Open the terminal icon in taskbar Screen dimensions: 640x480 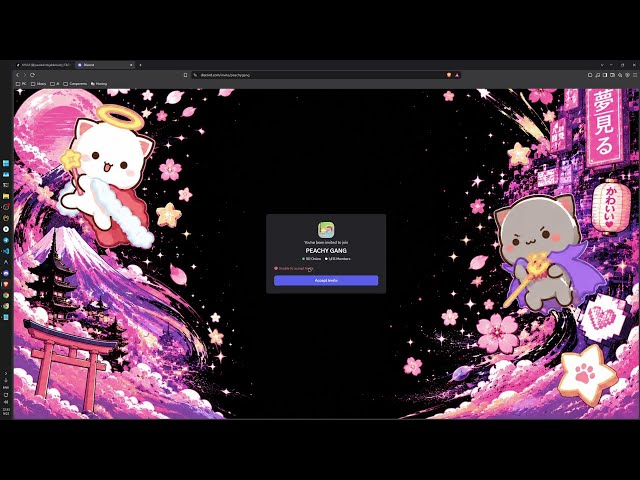[6, 185]
